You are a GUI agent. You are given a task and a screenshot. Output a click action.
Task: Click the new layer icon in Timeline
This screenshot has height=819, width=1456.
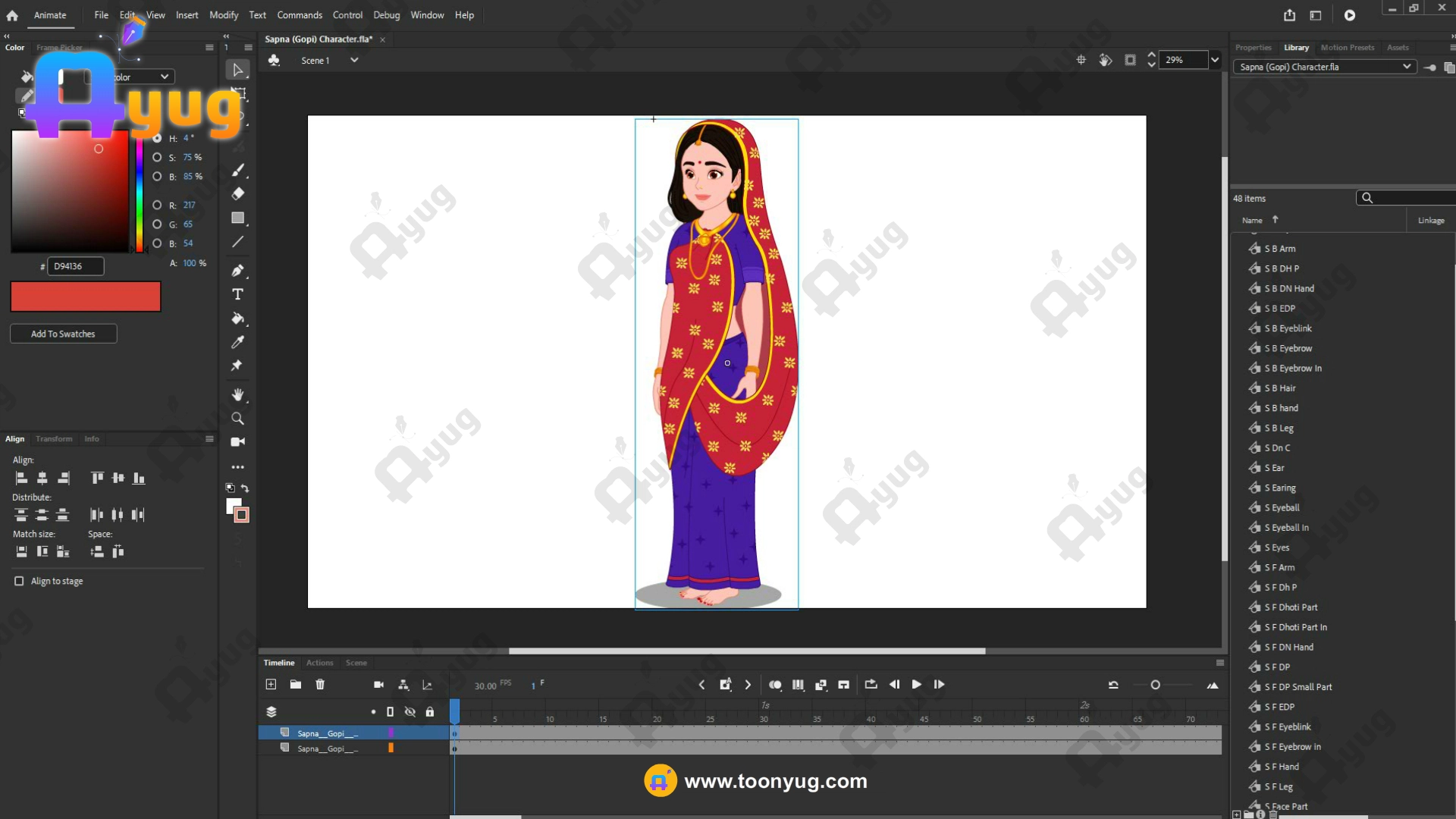tap(271, 684)
